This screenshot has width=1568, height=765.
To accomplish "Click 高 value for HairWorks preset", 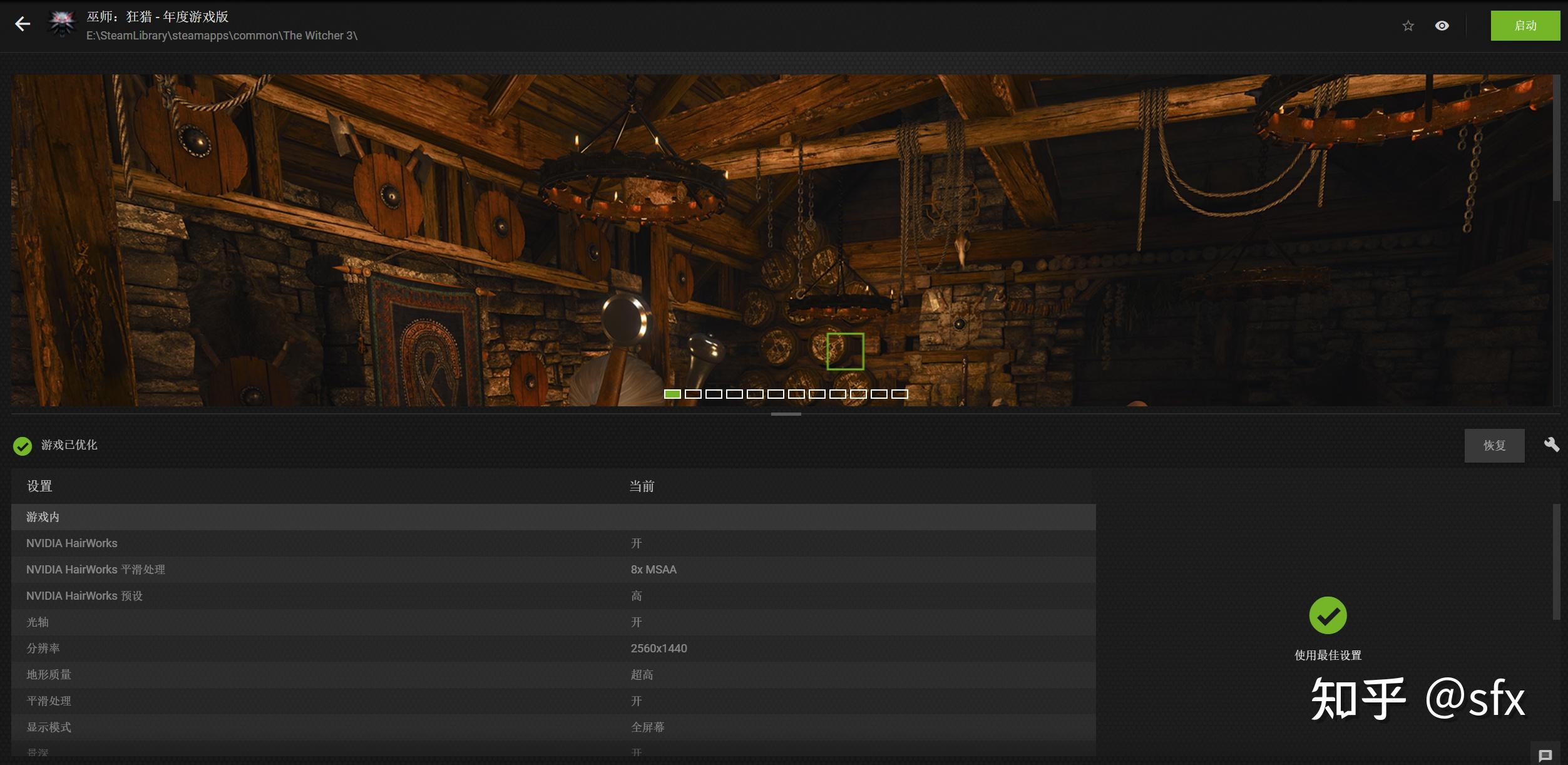I will click(636, 596).
